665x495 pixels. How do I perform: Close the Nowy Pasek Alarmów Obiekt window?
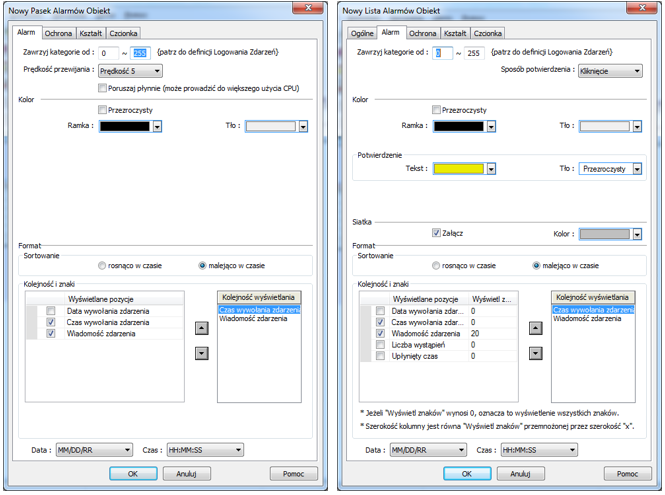tap(309, 8)
